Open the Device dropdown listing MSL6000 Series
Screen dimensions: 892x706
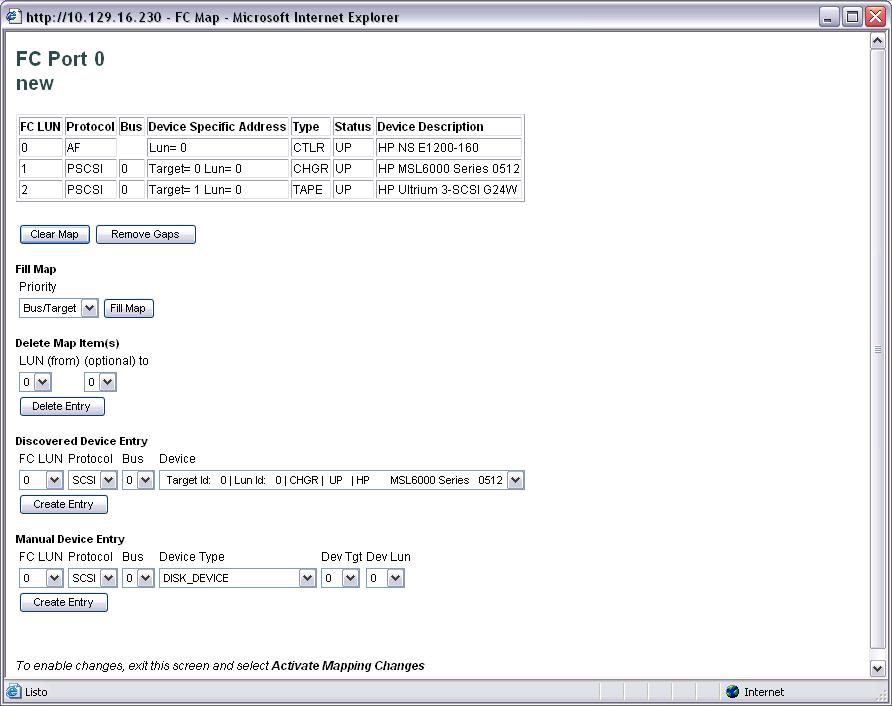(x=341, y=480)
